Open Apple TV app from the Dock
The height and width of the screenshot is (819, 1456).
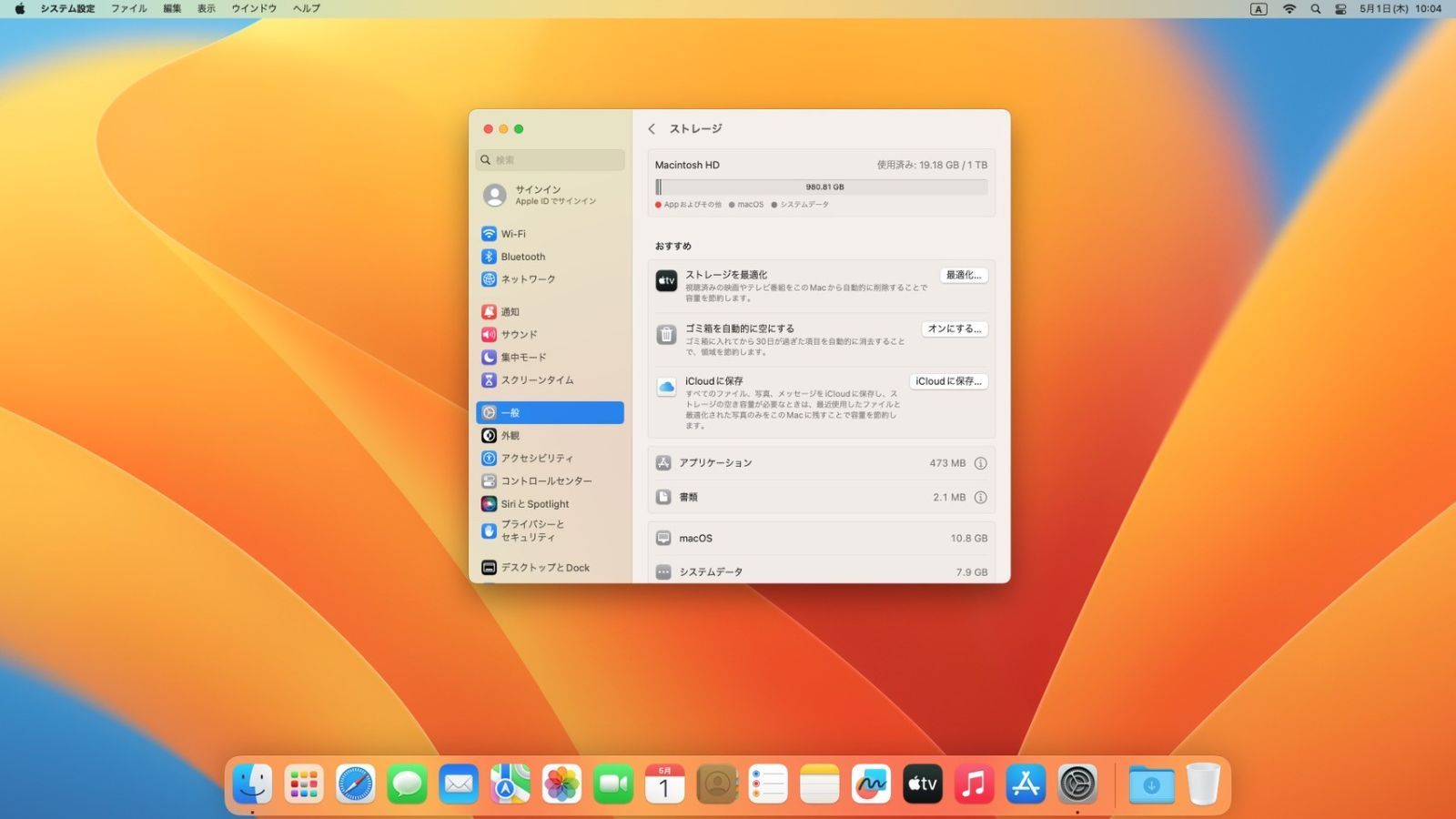coord(923,784)
